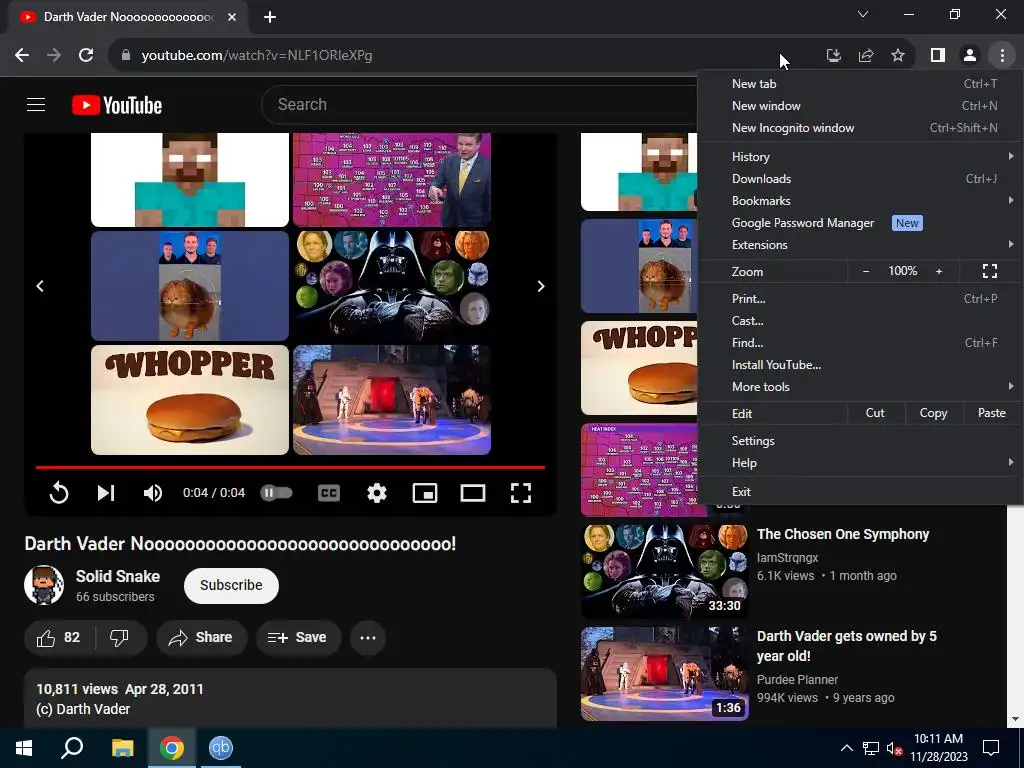Open Chrome Settings
The height and width of the screenshot is (768, 1024).
(859, 441)
